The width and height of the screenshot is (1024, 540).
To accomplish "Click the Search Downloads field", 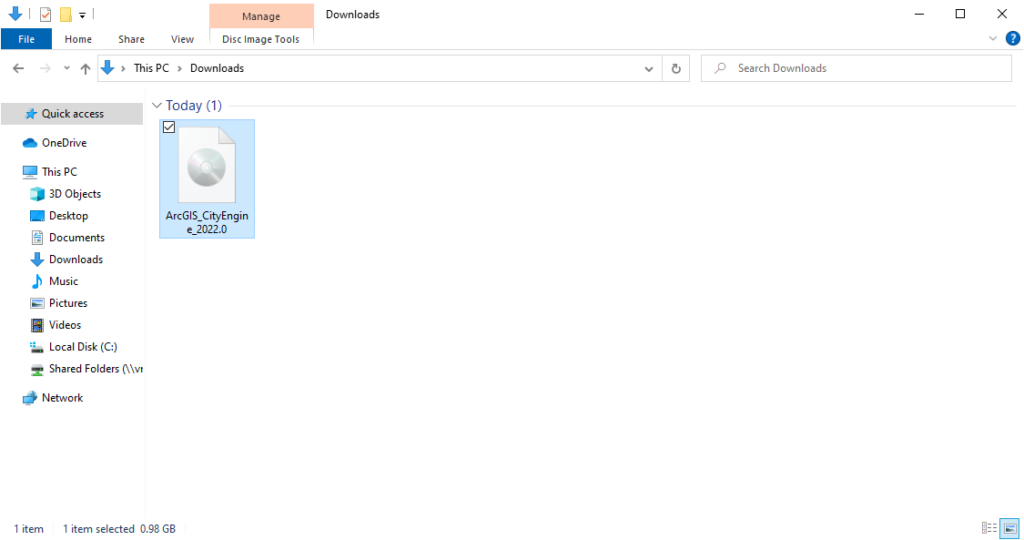I will tap(856, 68).
